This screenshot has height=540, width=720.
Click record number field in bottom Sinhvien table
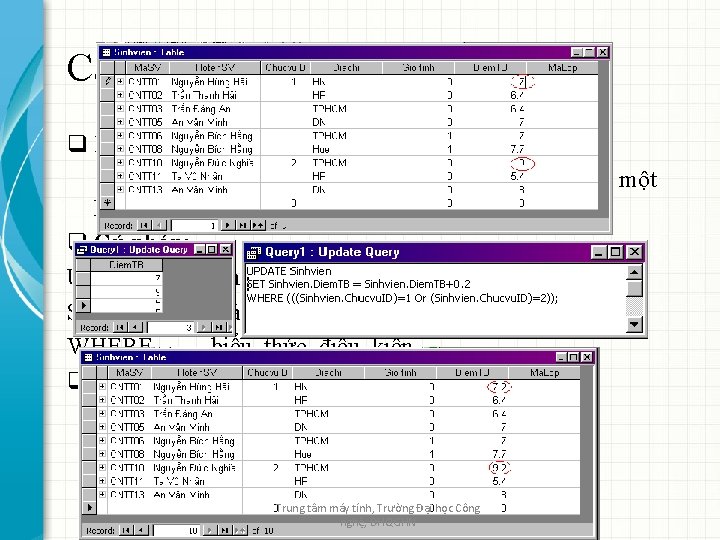point(176,530)
